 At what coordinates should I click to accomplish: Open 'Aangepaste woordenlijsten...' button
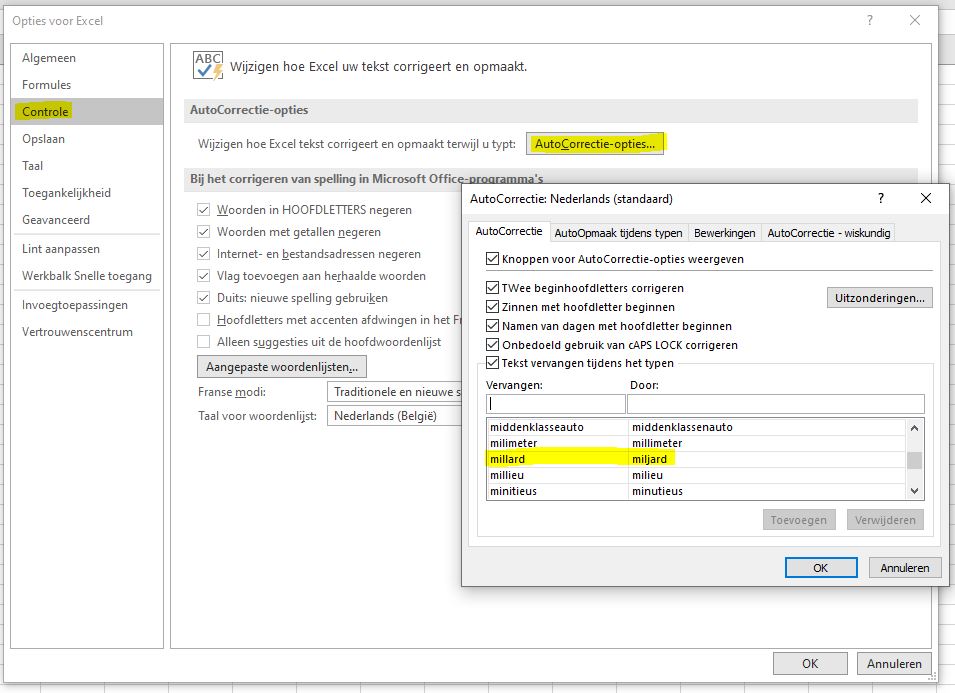(282, 367)
